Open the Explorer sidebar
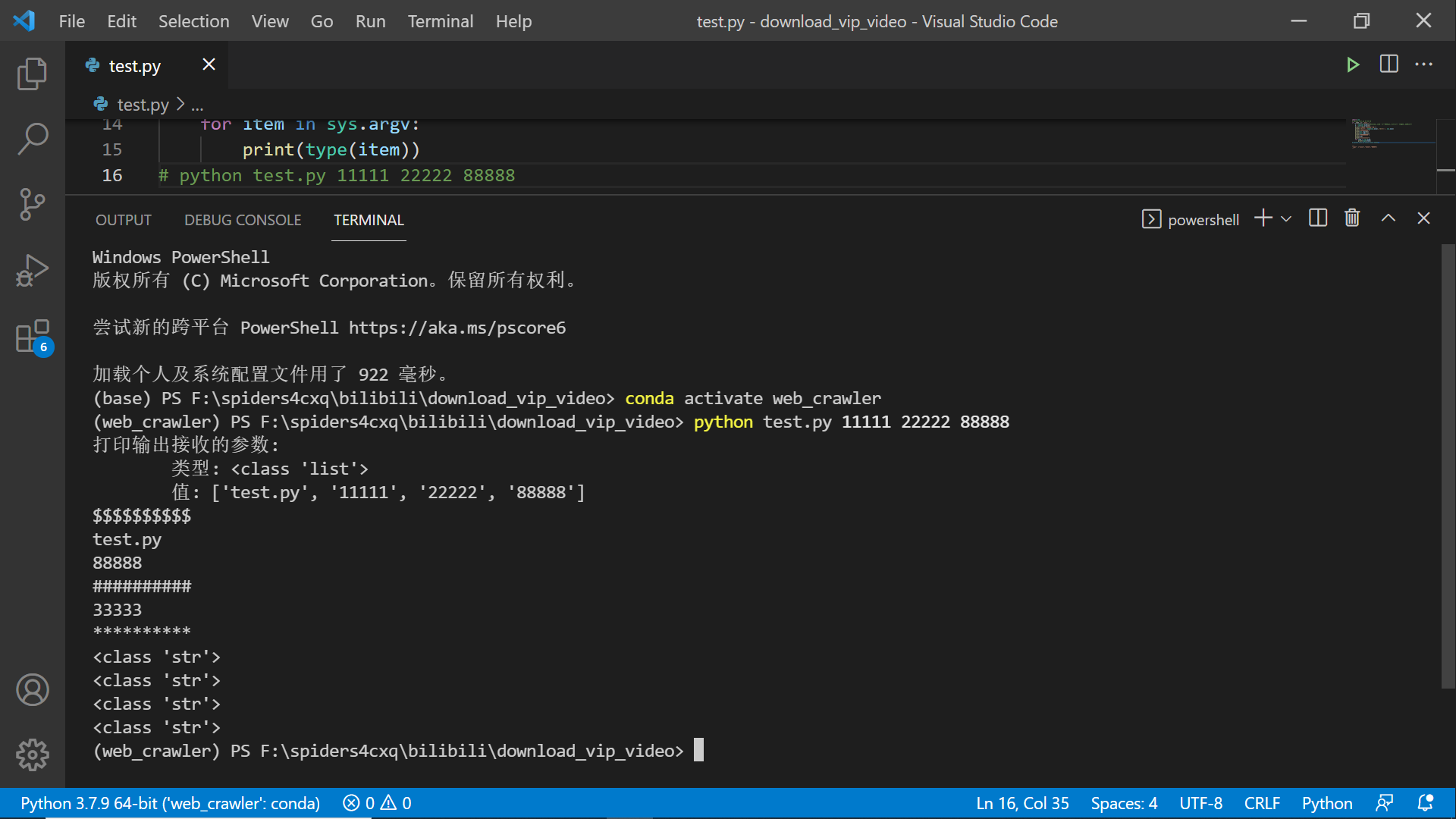 32,74
